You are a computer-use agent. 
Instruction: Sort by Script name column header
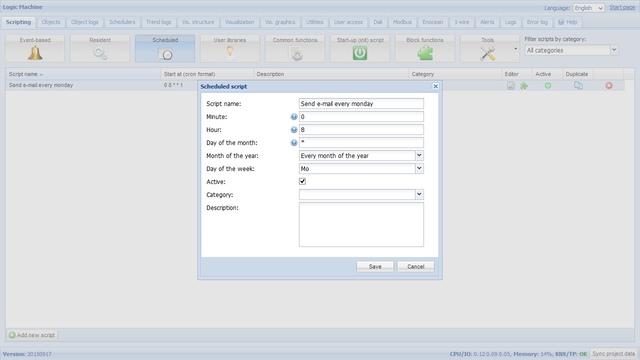tap(83, 74)
